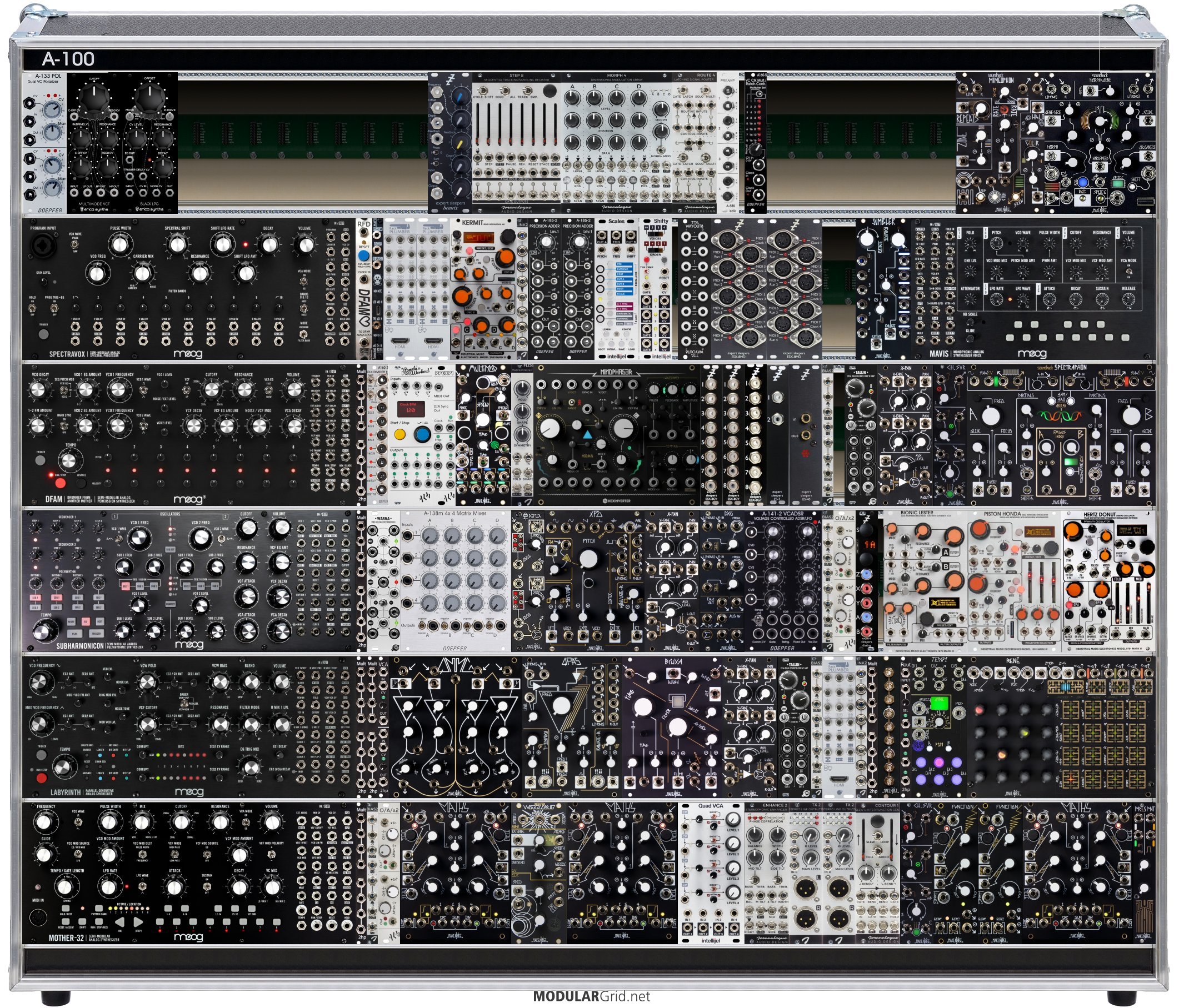
Task: Select the expert sleepers beatrix module
Action: pos(450,143)
